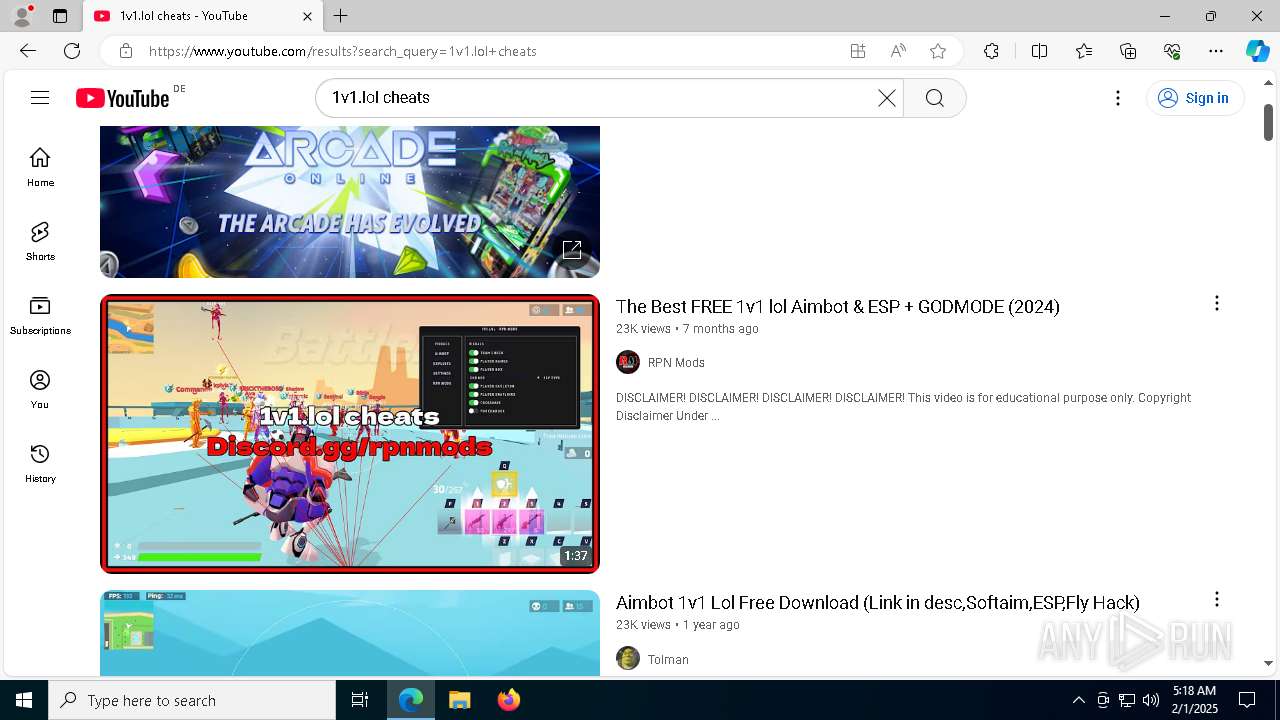
Task: Run the search with the magnifier button
Action: (x=934, y=97)
